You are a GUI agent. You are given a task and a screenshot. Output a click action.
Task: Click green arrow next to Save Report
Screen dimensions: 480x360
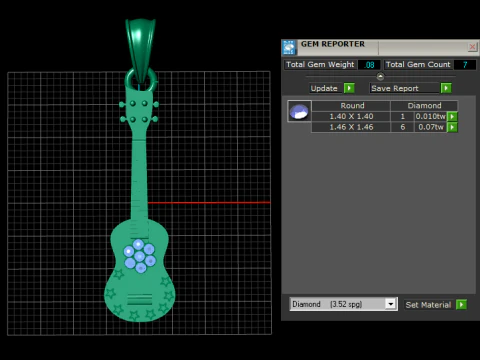[446, 88]
